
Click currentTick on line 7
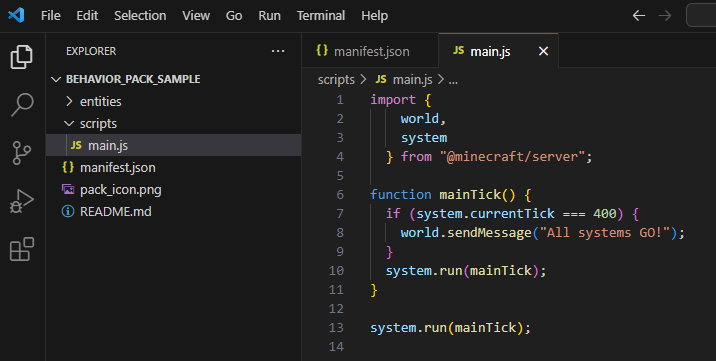[512, 214]
